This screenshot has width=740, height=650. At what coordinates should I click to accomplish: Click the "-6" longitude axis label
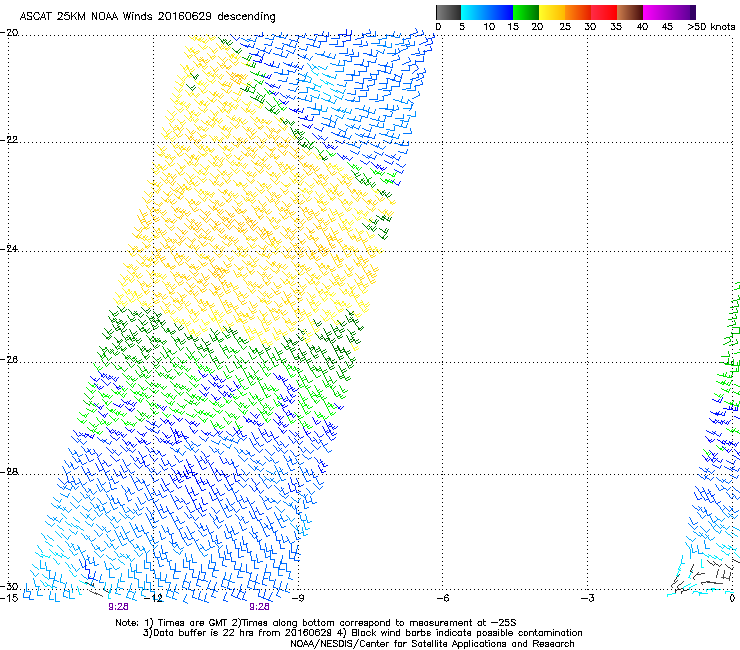pos(442,598)
